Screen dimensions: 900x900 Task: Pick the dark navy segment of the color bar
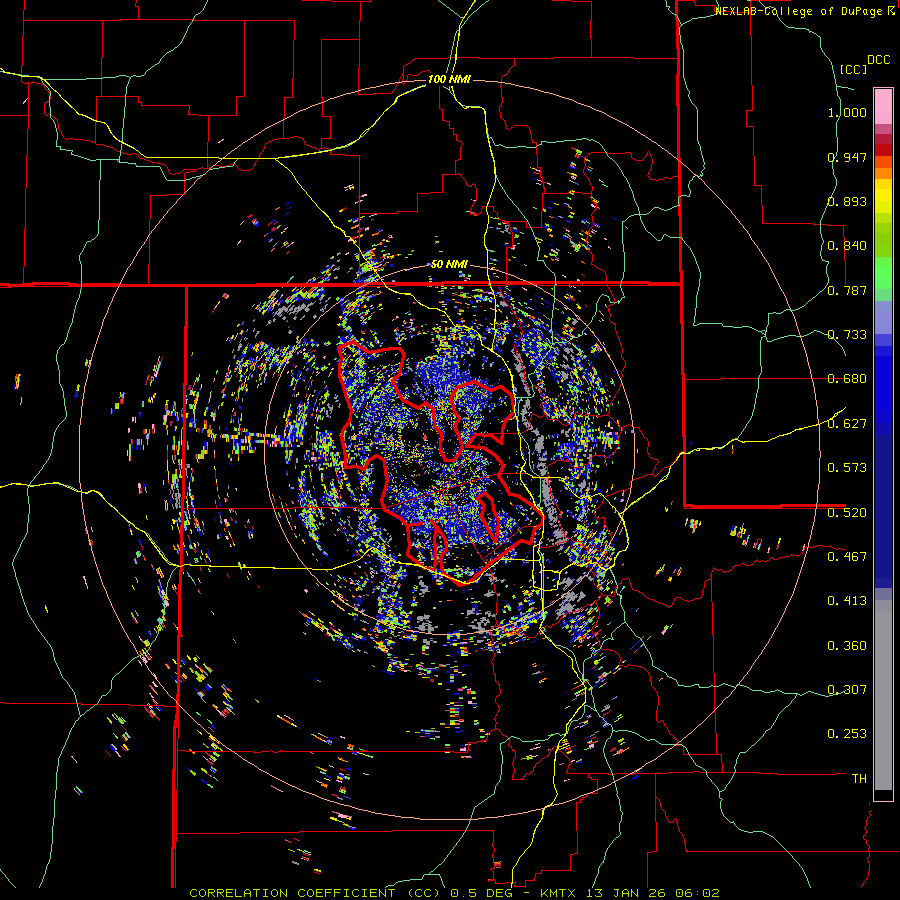pyautogui.click(x=883, y=511)
